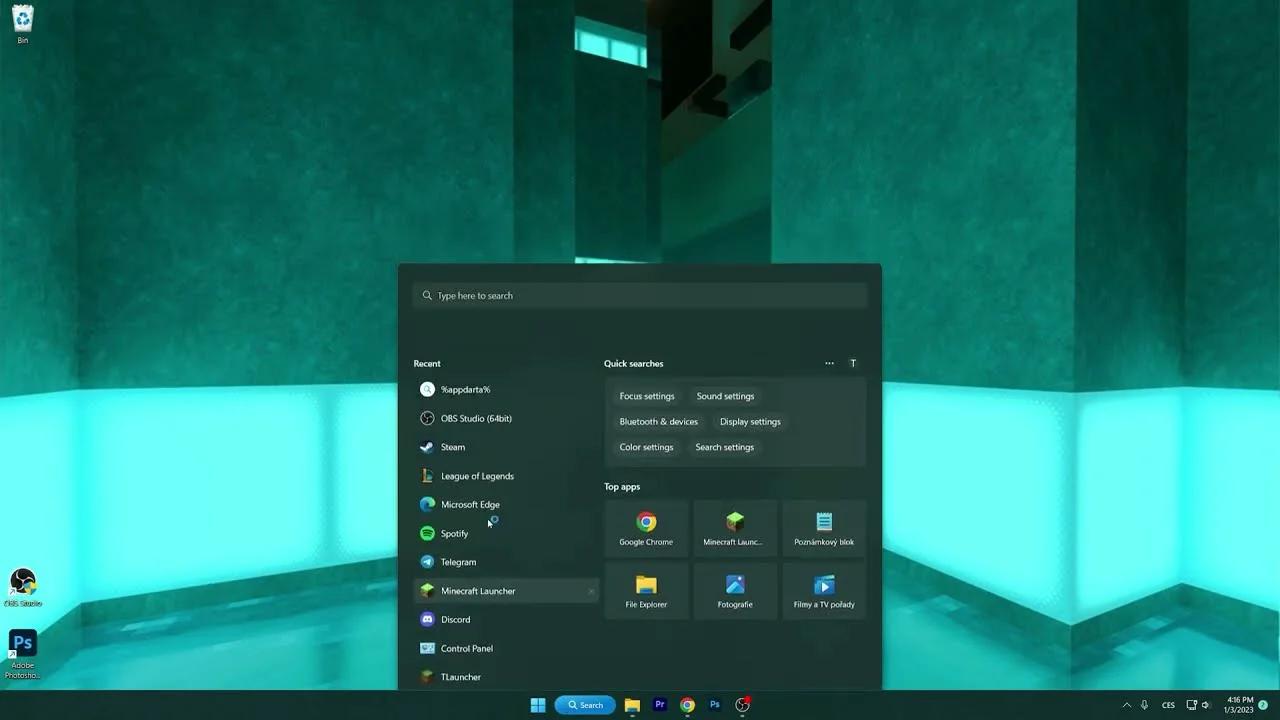Click the microphone icon in system tray
This screenshot has height=720, width=1280.
pyautogui.click(x=1144, y=705)
